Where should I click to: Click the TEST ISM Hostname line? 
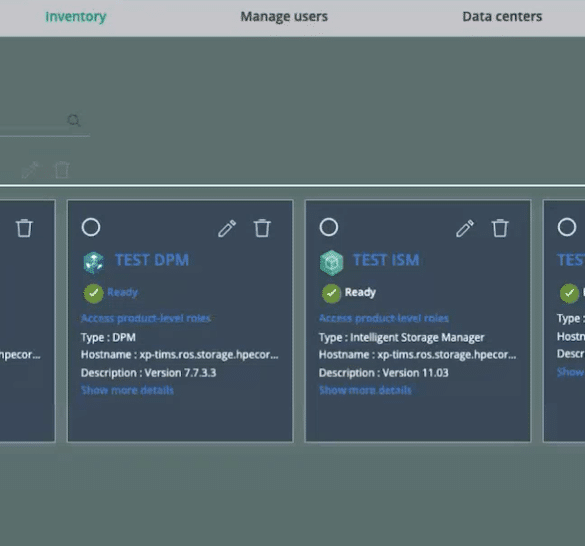tap(418, 355)
